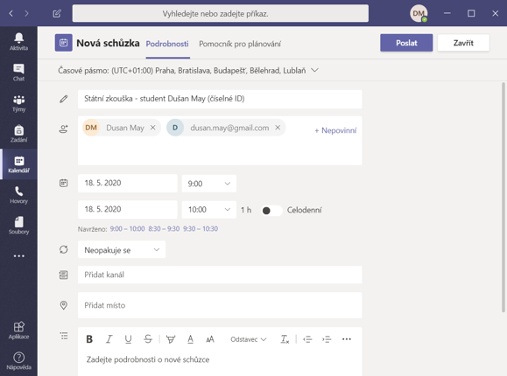
Task: Switch to the Podrobnosti tab
Action: click(167, 44)
